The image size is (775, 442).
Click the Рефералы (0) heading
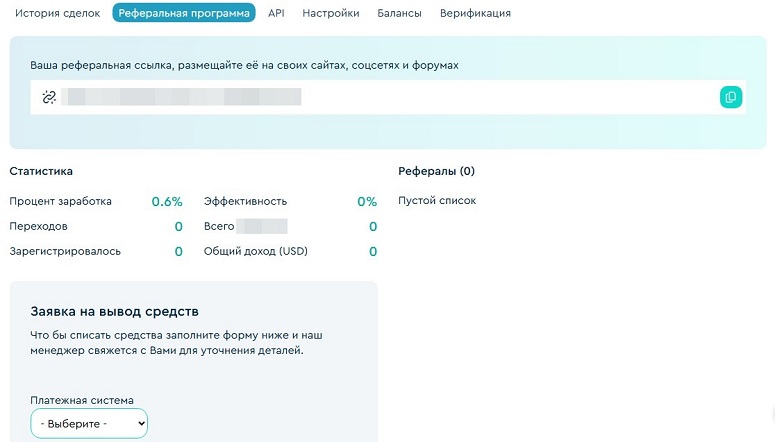point(436,171)
